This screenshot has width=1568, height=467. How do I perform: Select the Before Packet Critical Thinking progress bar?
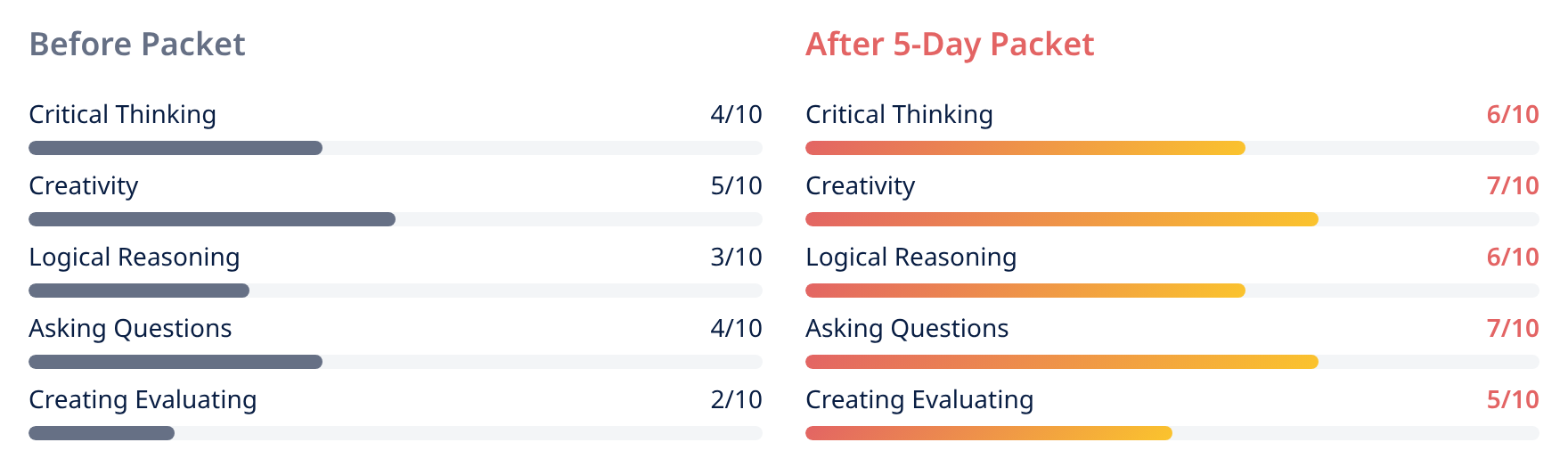396,148
